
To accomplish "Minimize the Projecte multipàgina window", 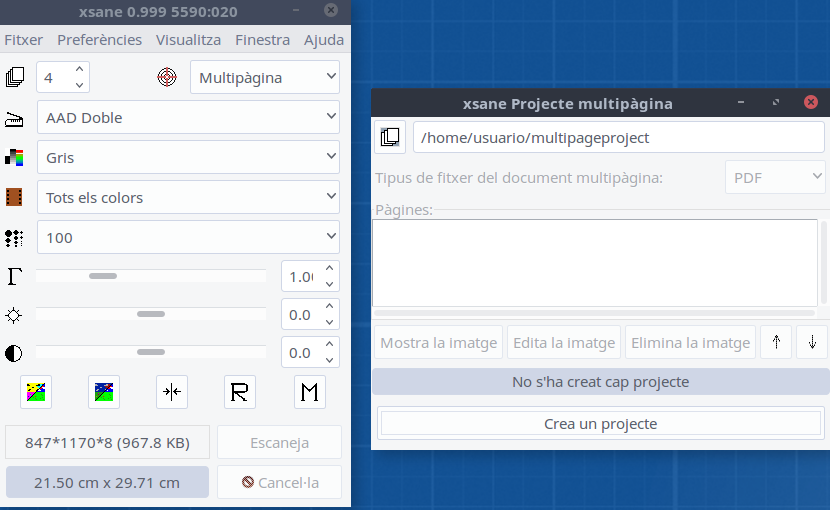I will (741, 102).
